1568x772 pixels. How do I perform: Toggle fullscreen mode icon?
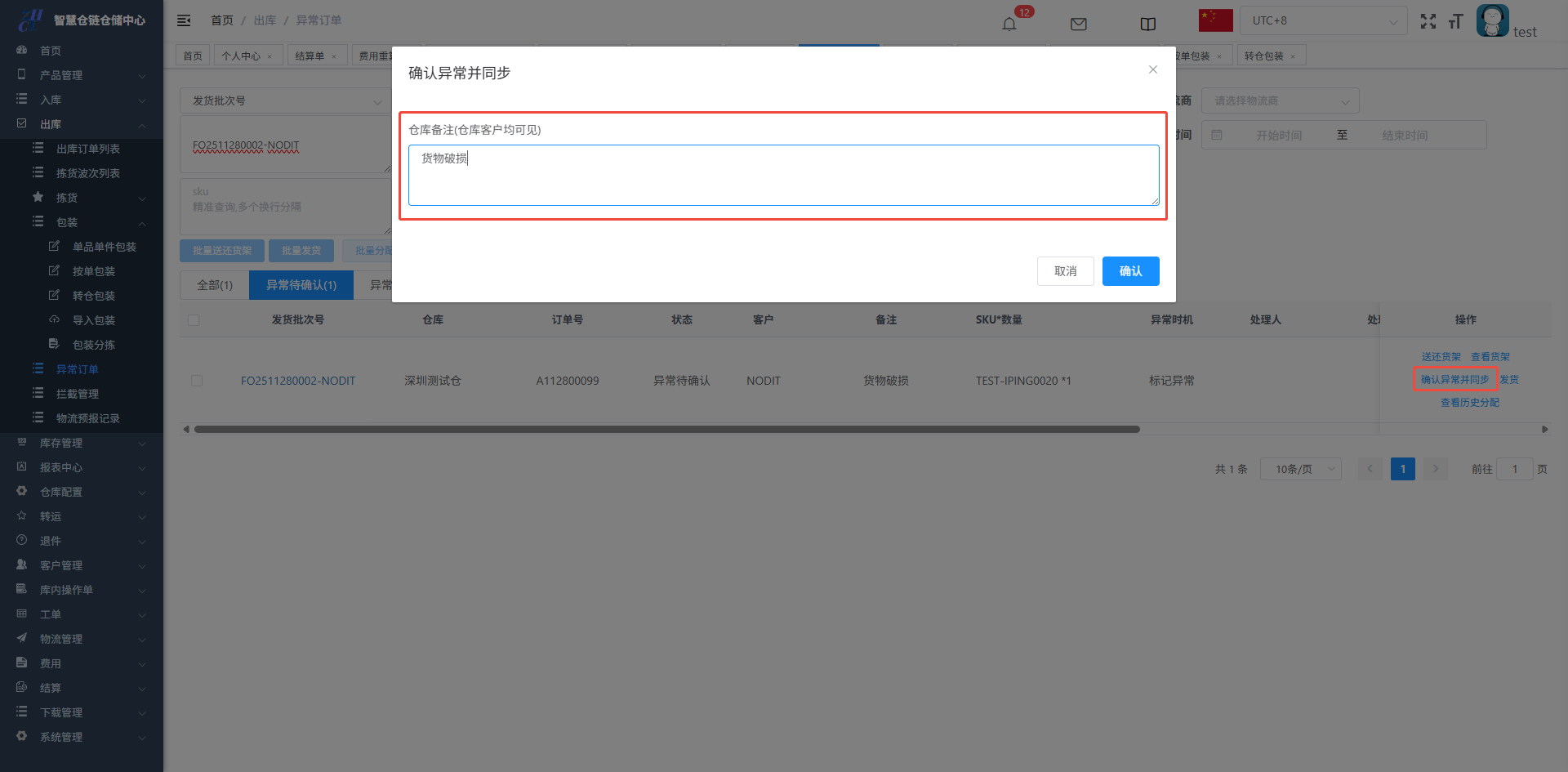tap(1428, 21)
